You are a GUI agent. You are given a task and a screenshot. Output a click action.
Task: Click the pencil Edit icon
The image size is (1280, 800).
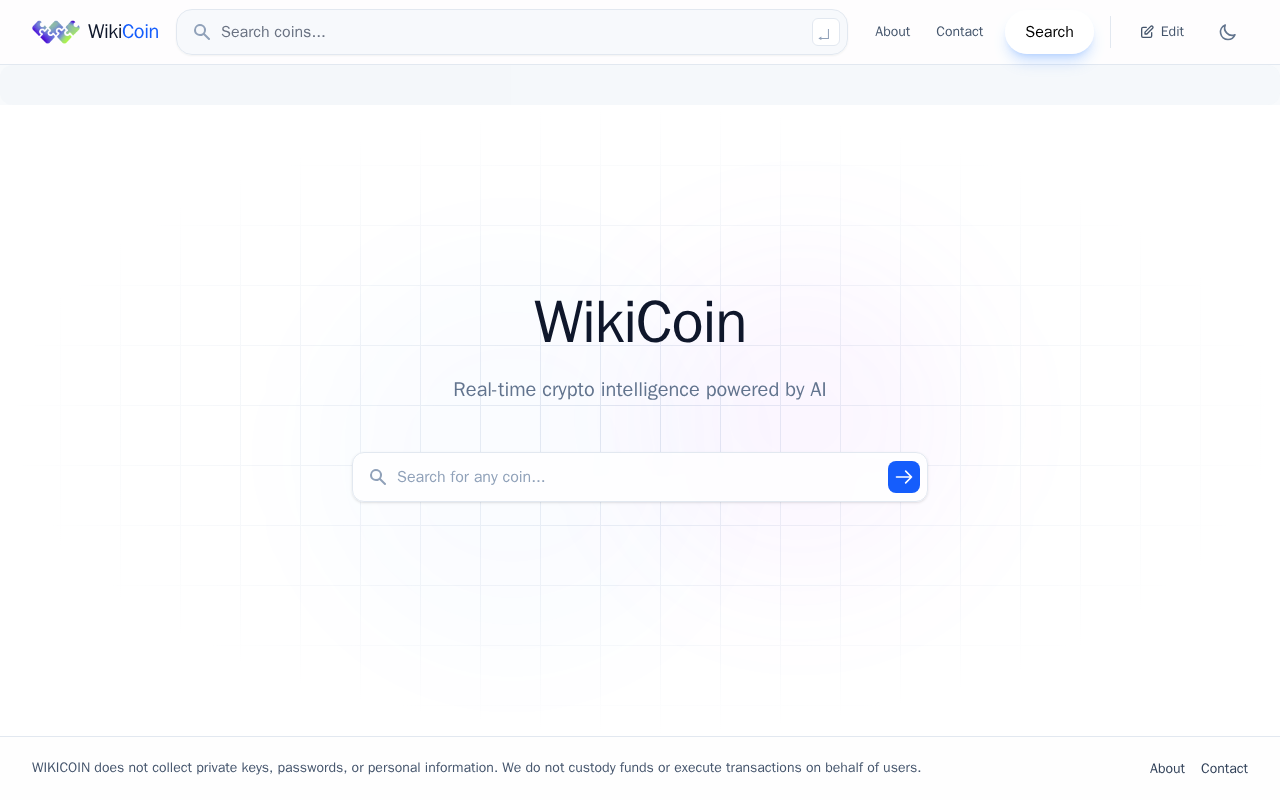[1147, 32]
